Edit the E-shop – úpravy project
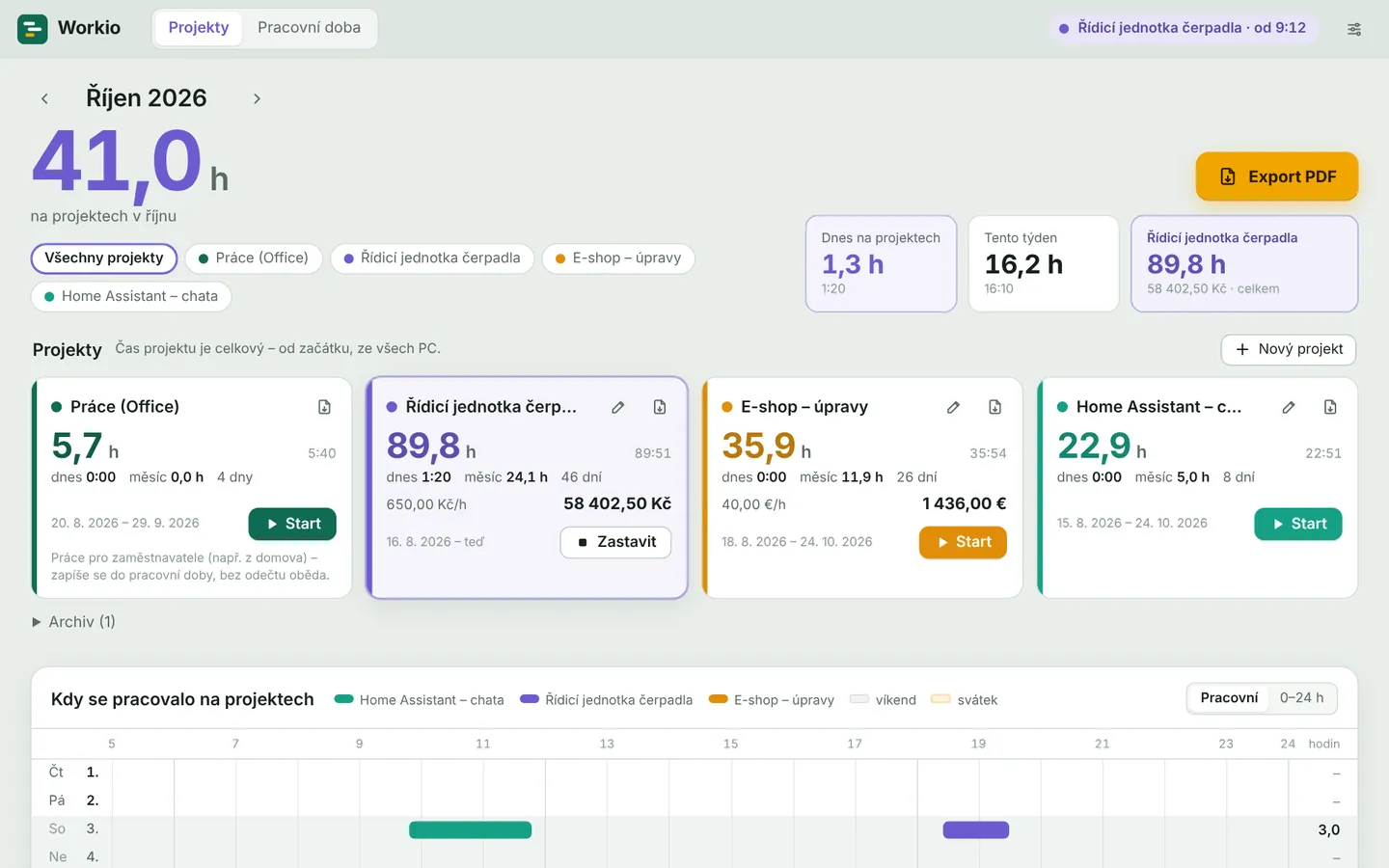1389x868 pixels. (x=953, y=407)
